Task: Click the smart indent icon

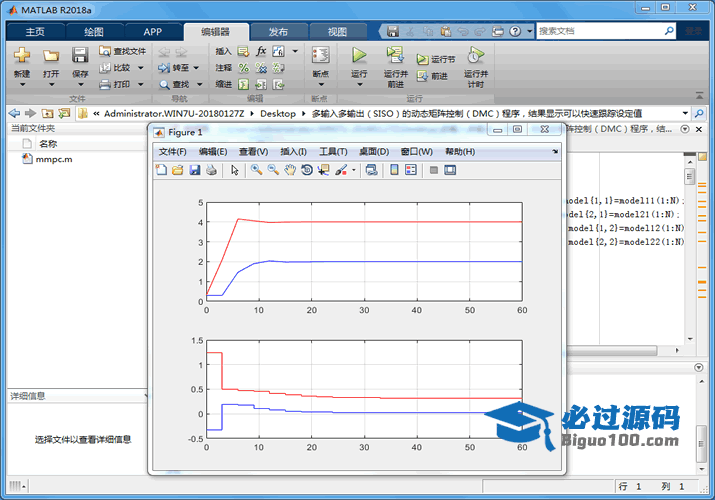Action: [x=244, y=84]
